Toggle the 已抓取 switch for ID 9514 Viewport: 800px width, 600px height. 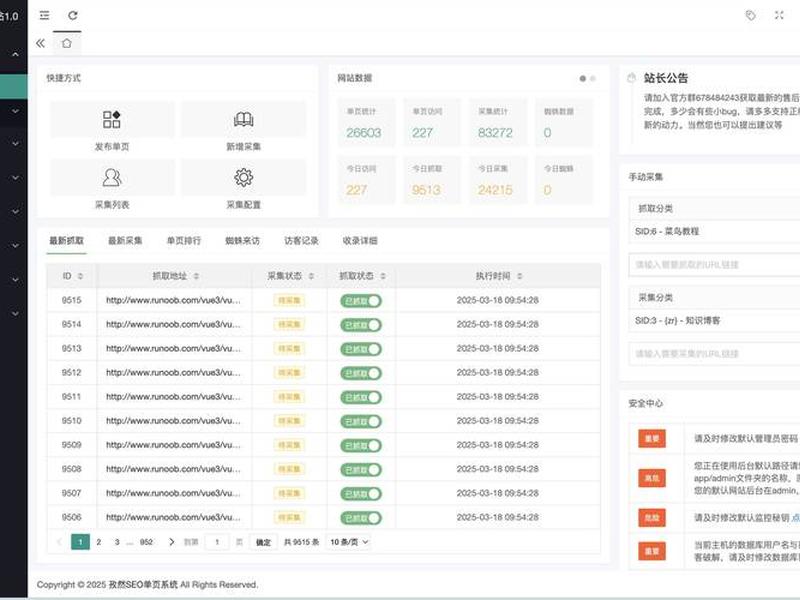pyautogui.click(x=361, y=325)
